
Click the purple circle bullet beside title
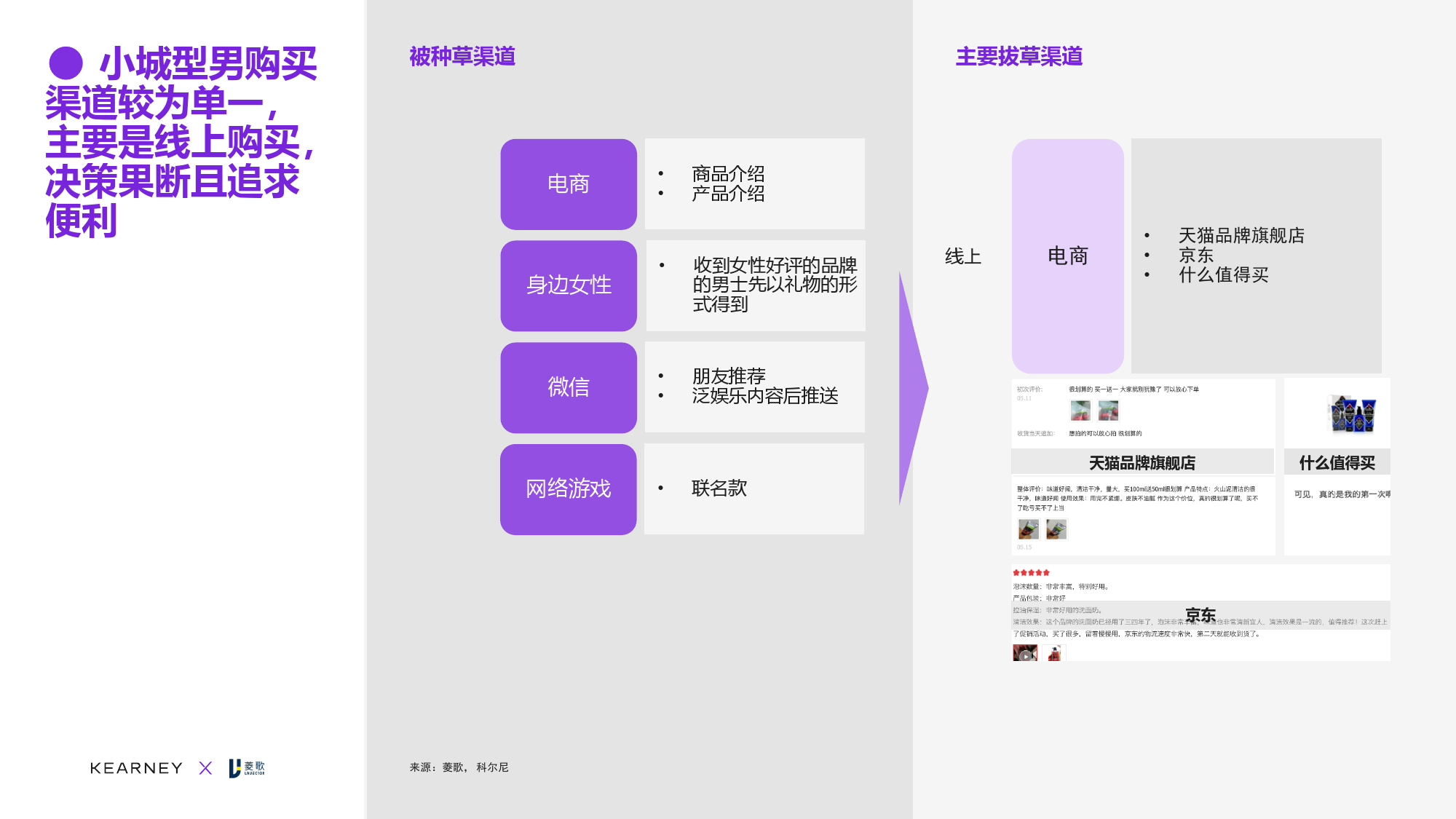point(66,63)
